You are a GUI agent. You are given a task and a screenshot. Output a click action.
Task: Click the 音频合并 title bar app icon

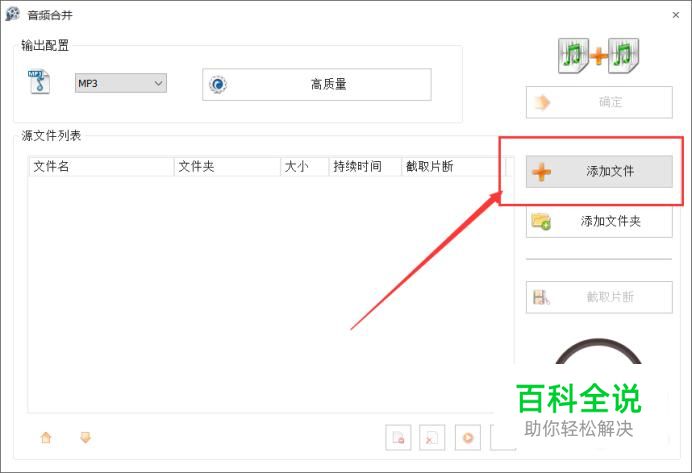(x=12, y=14)
